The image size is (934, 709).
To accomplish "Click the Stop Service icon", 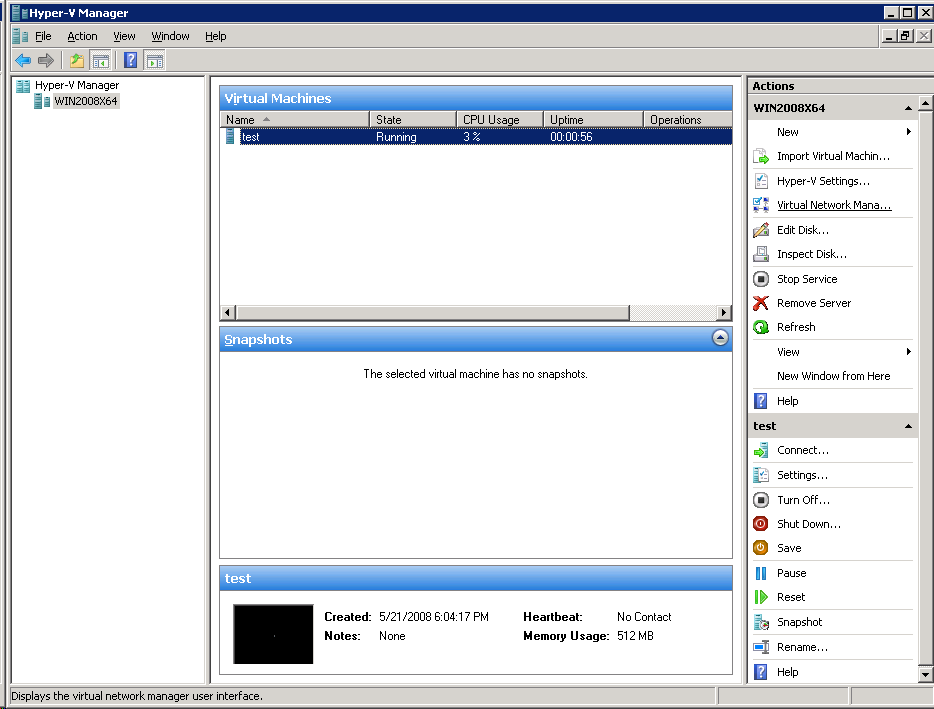I will point(761,279).
